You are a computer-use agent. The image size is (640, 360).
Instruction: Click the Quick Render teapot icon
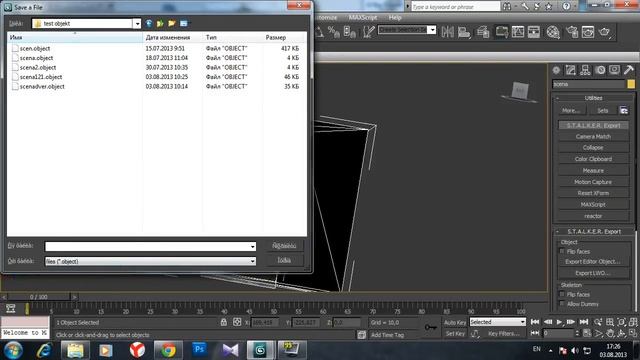pos(604,32)
